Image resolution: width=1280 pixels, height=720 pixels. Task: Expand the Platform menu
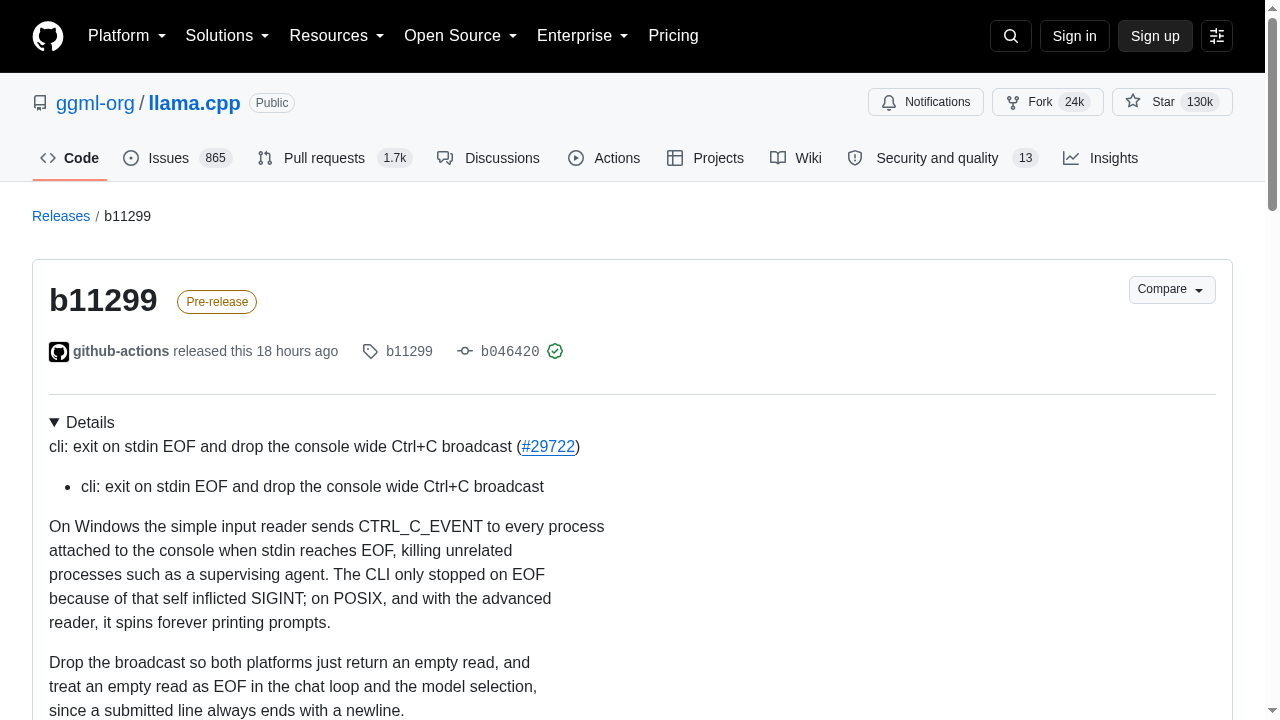tap(127, 36)
